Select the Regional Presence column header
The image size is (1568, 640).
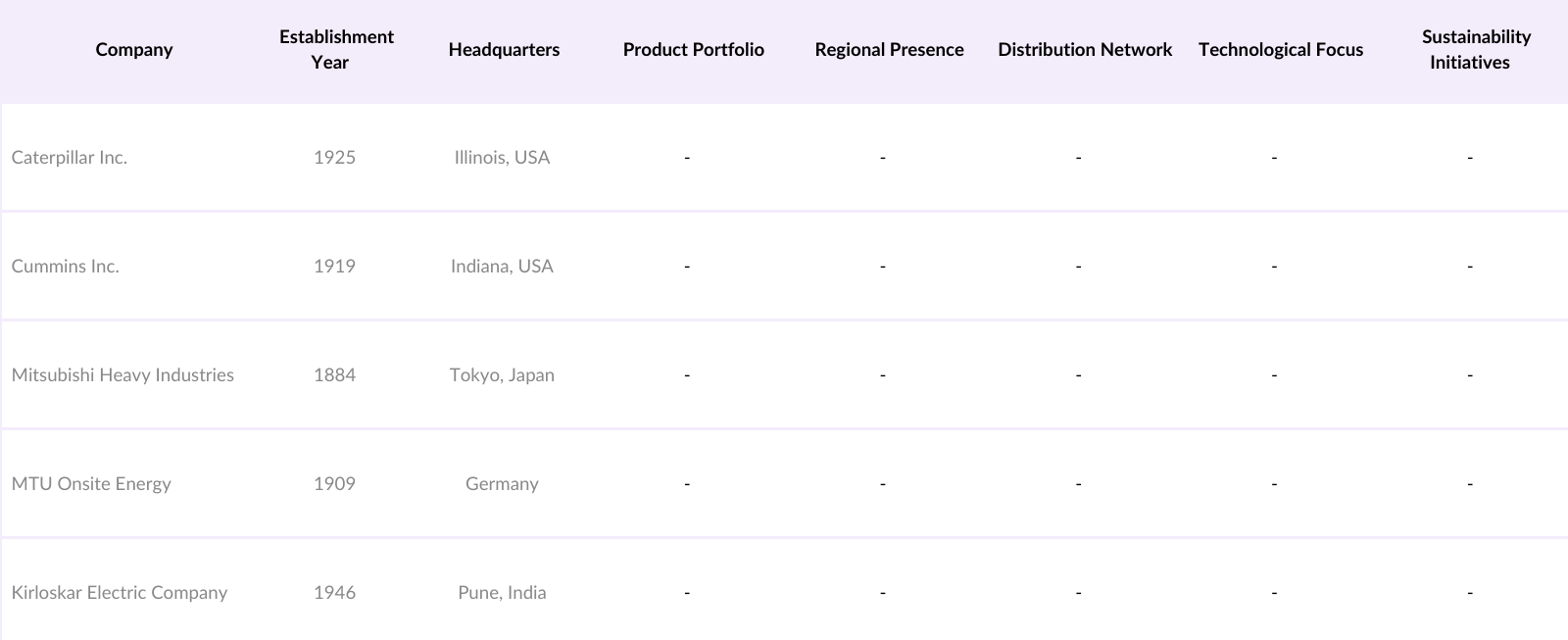(889, 50)
